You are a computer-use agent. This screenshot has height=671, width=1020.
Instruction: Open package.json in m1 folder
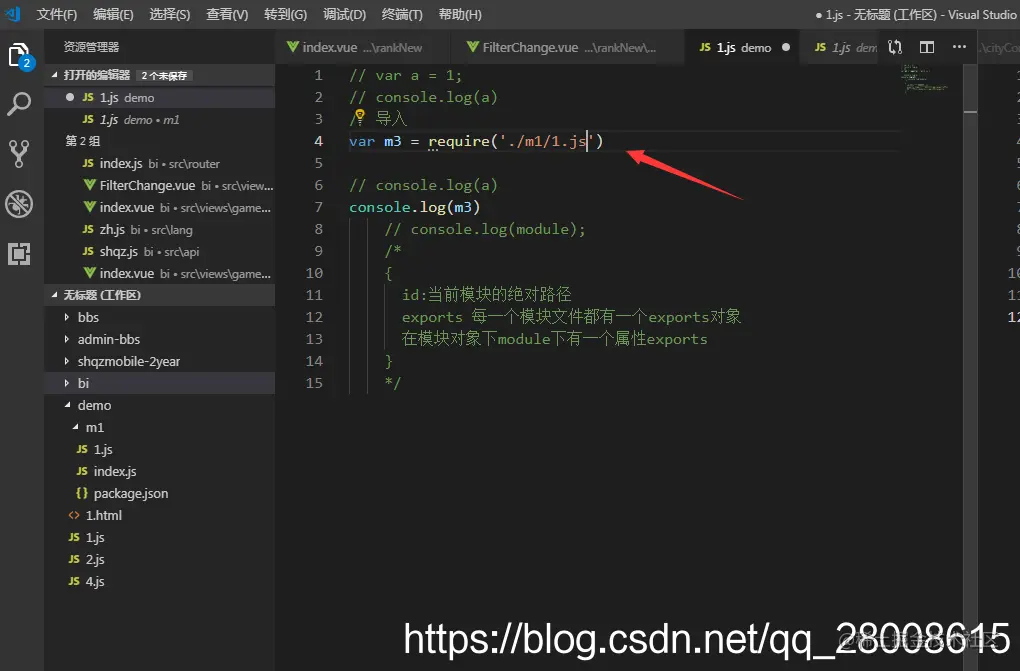(159, 493)
